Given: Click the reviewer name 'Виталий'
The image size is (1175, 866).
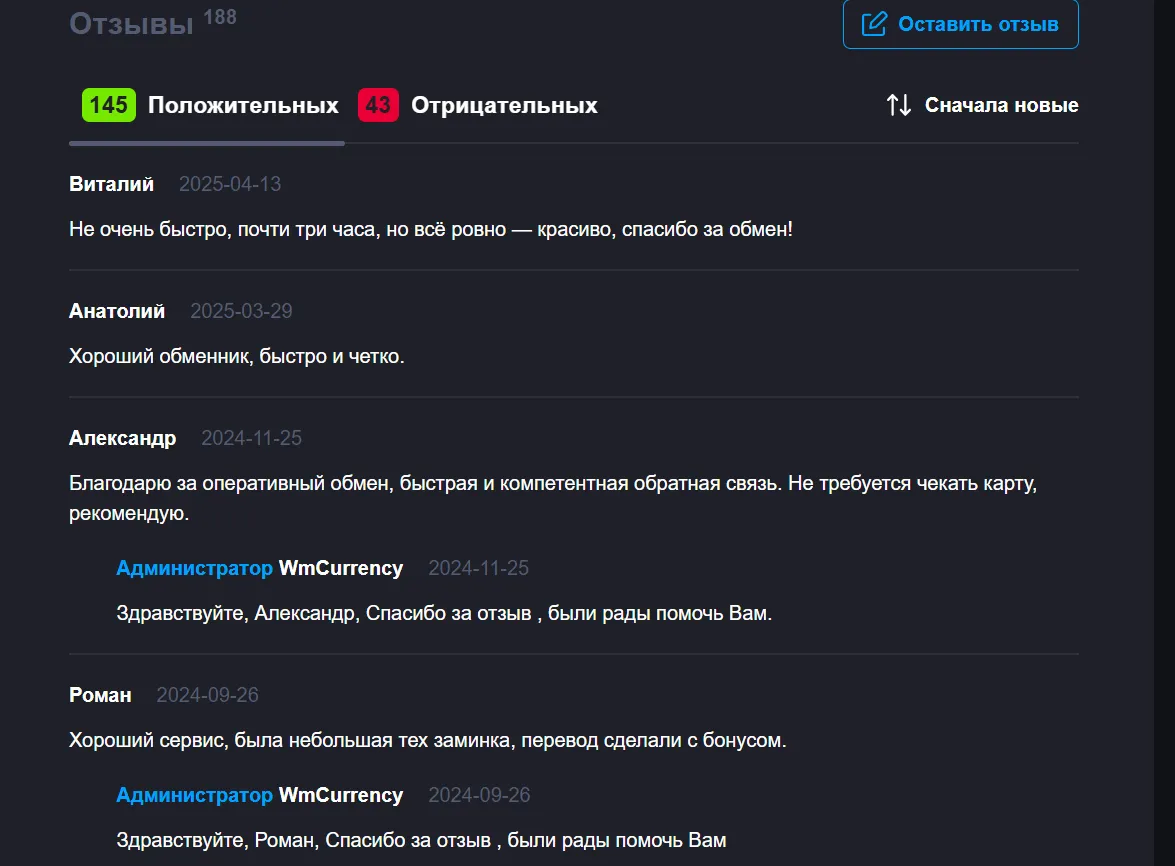Looking at the screenshot, I should click(x=112, y=184).
